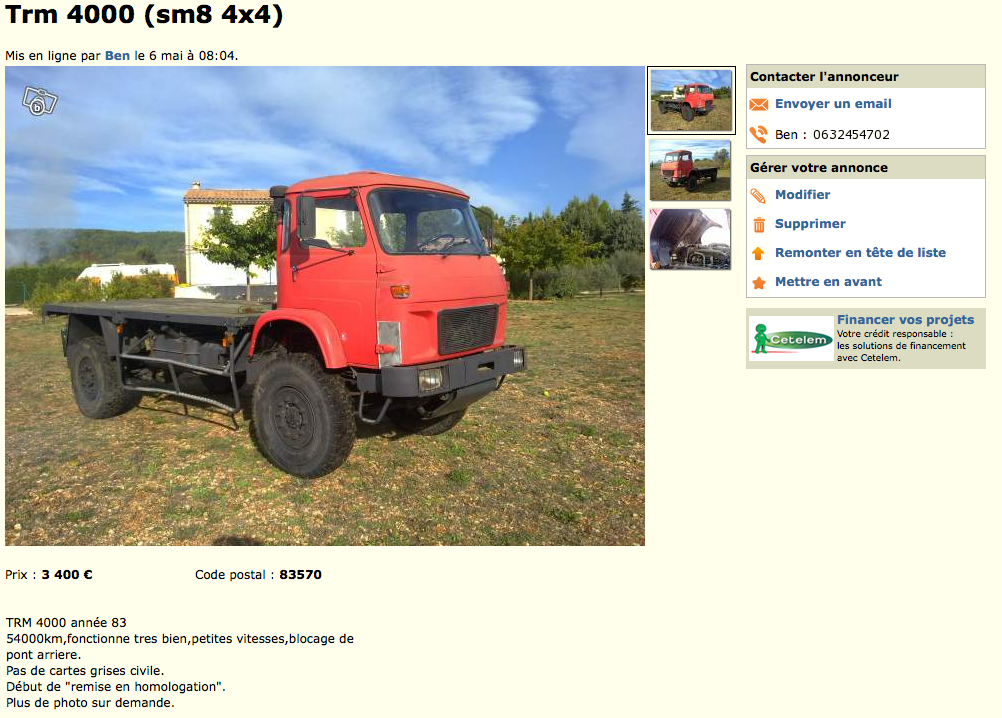This screenshot has width=1002, height=718.
Task: Click the pencil icon next to Modifier
Action: click(759, 195)
